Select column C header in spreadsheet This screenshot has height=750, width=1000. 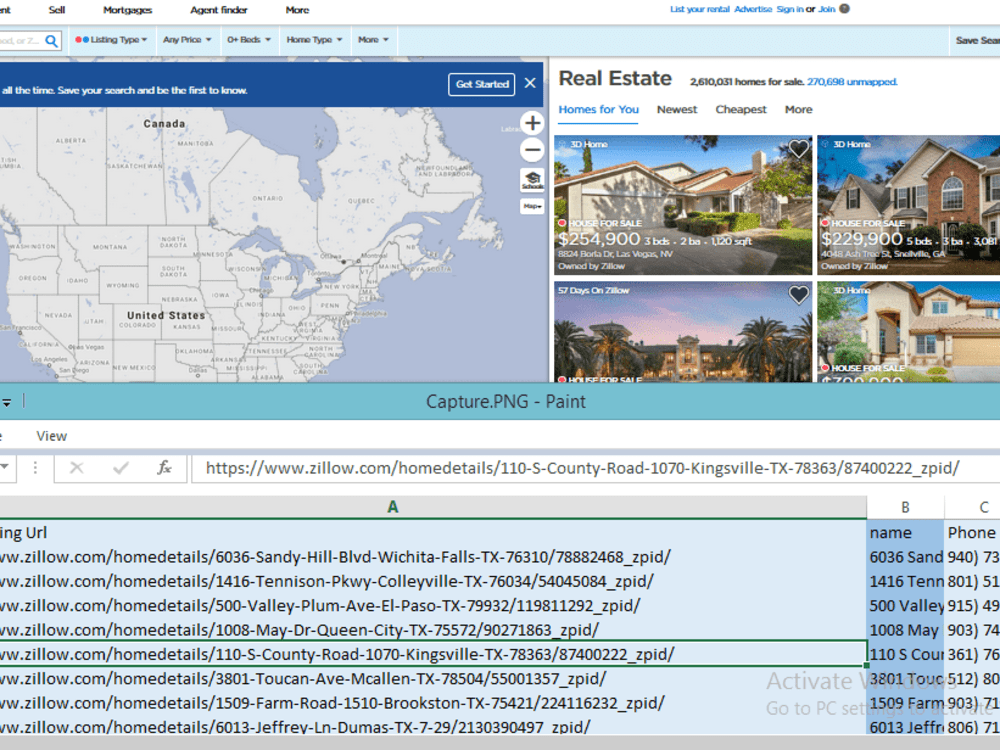coord(972,507)
